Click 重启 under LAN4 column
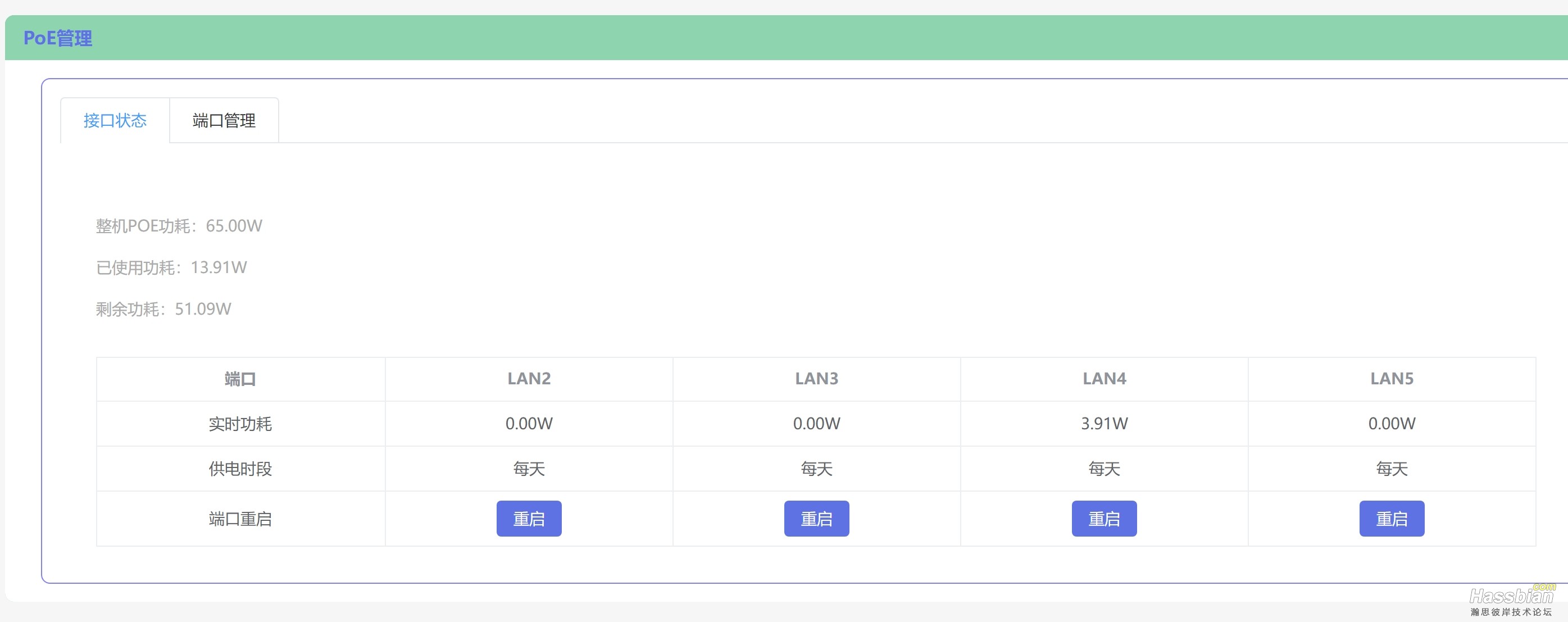The height and width of the screenshot is (622, 1568). tap(1103, 519)
